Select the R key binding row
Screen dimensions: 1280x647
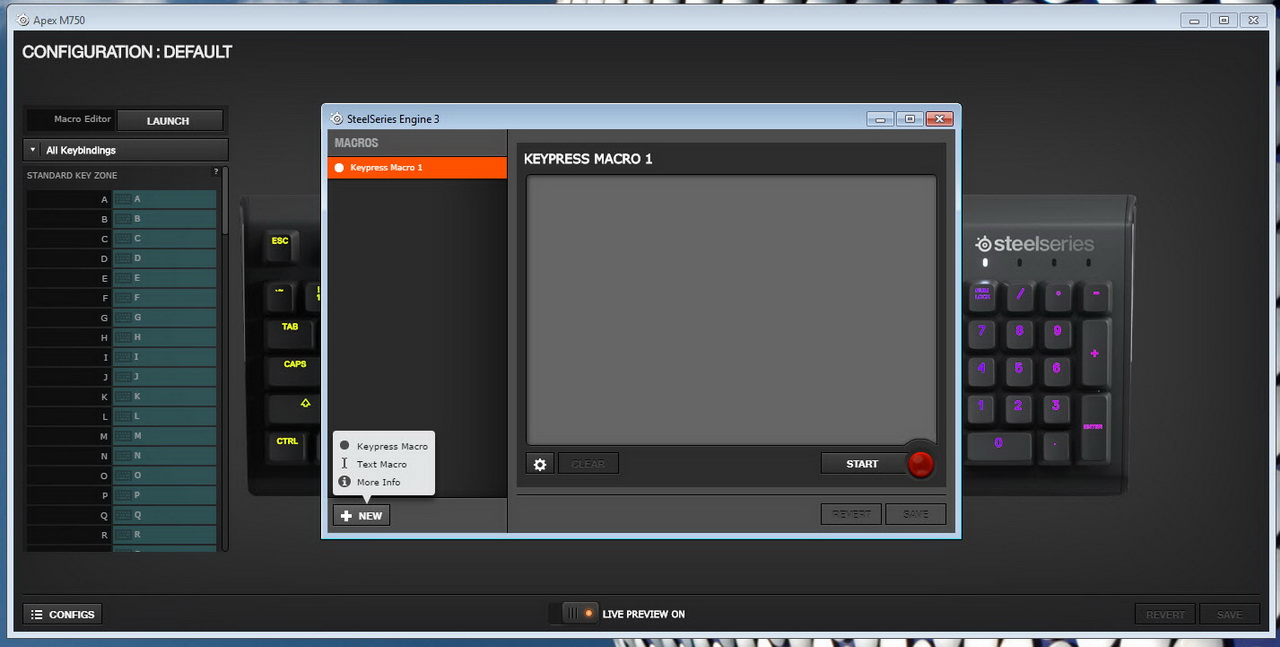121,535
